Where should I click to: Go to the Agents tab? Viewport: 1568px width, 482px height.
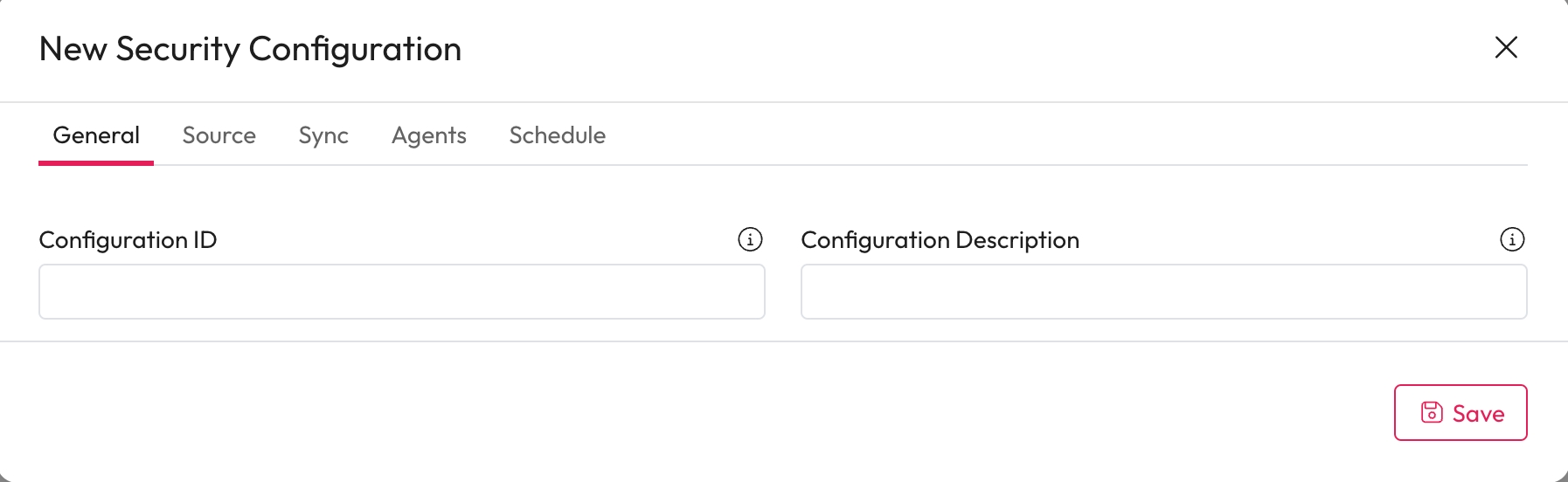click(x=428, y=135)
